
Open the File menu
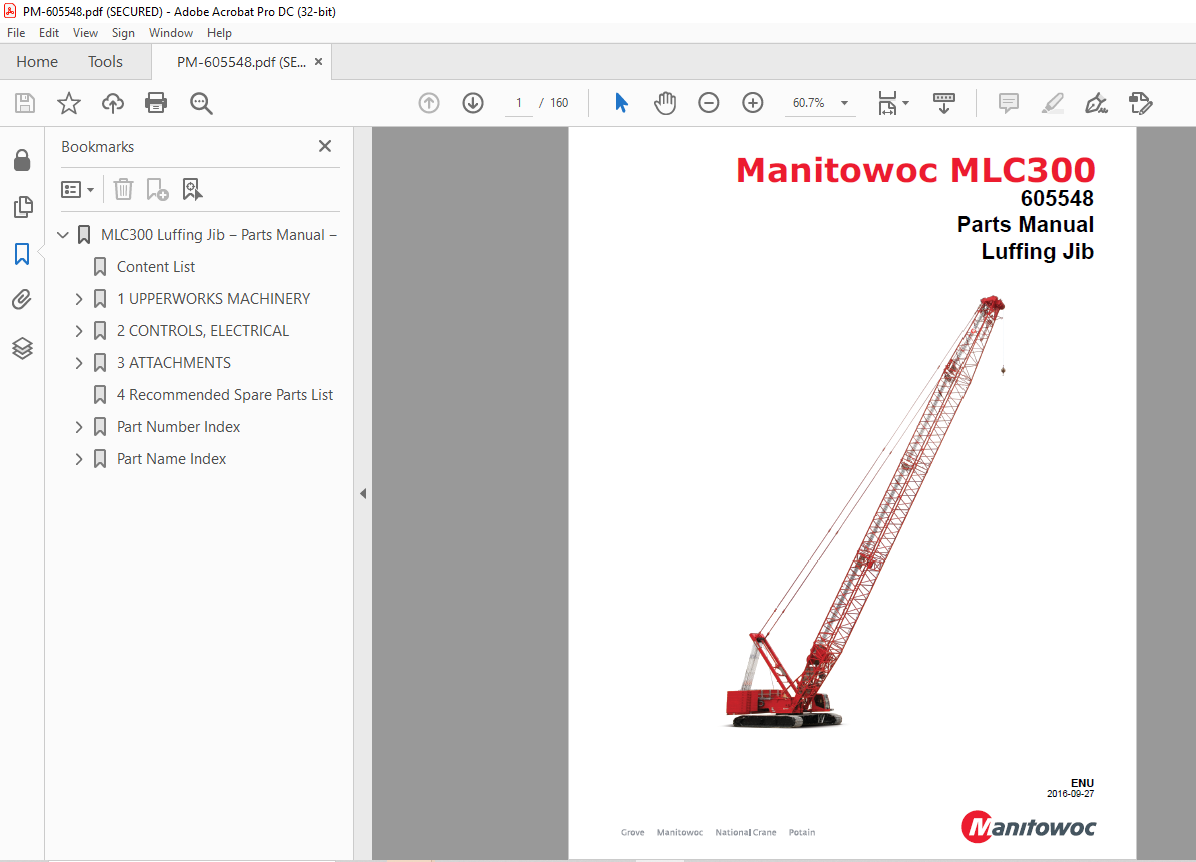tap(16, 33)
